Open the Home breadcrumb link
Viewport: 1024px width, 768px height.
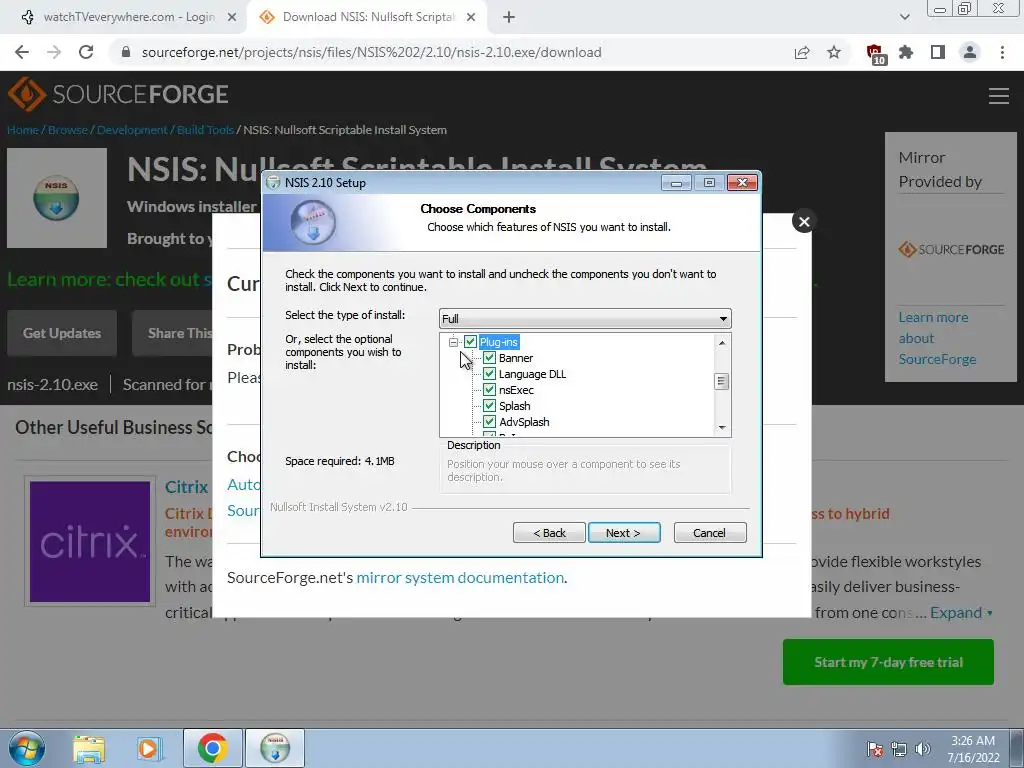[x=23, y=130]
